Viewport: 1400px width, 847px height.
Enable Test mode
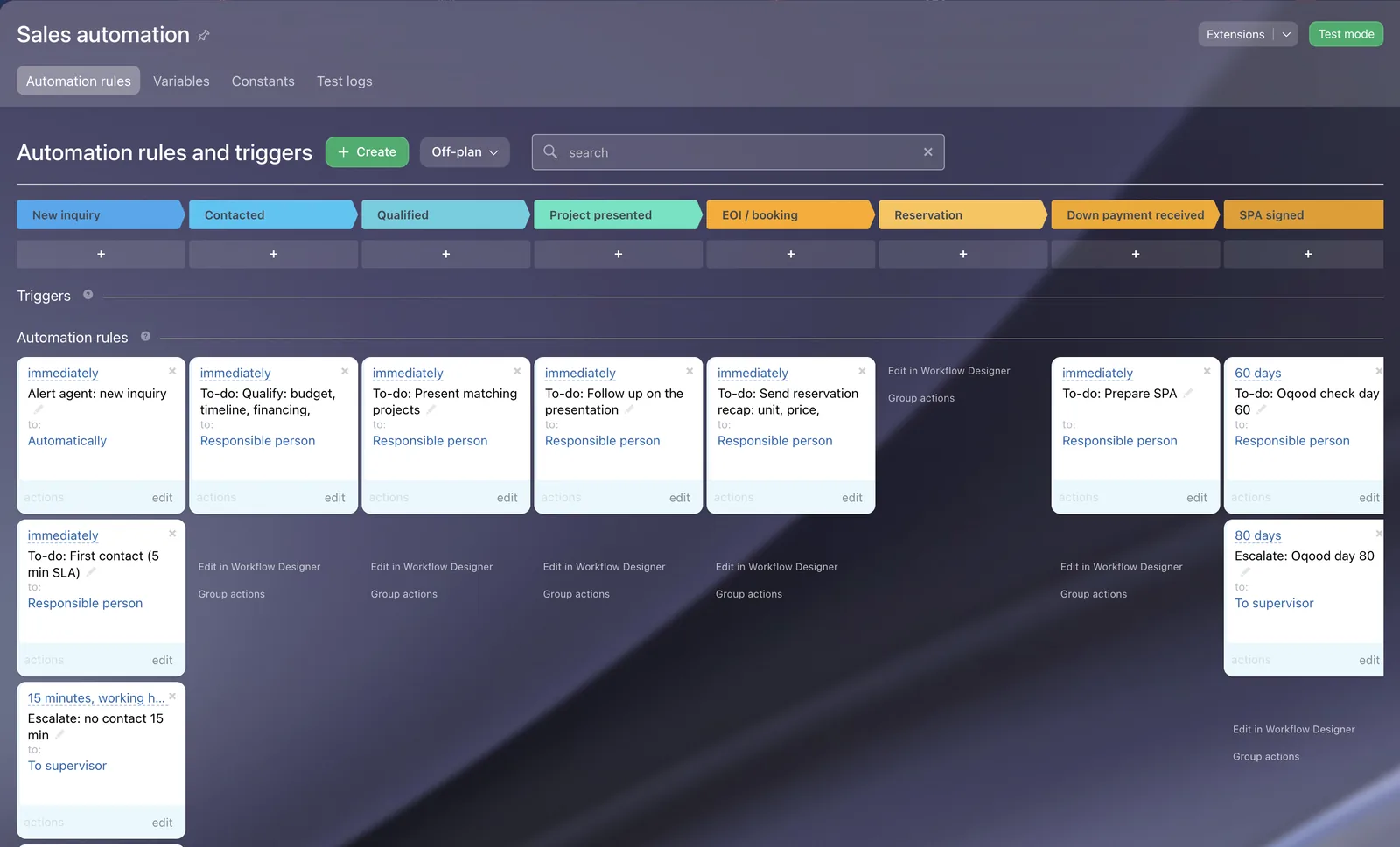1346,34
